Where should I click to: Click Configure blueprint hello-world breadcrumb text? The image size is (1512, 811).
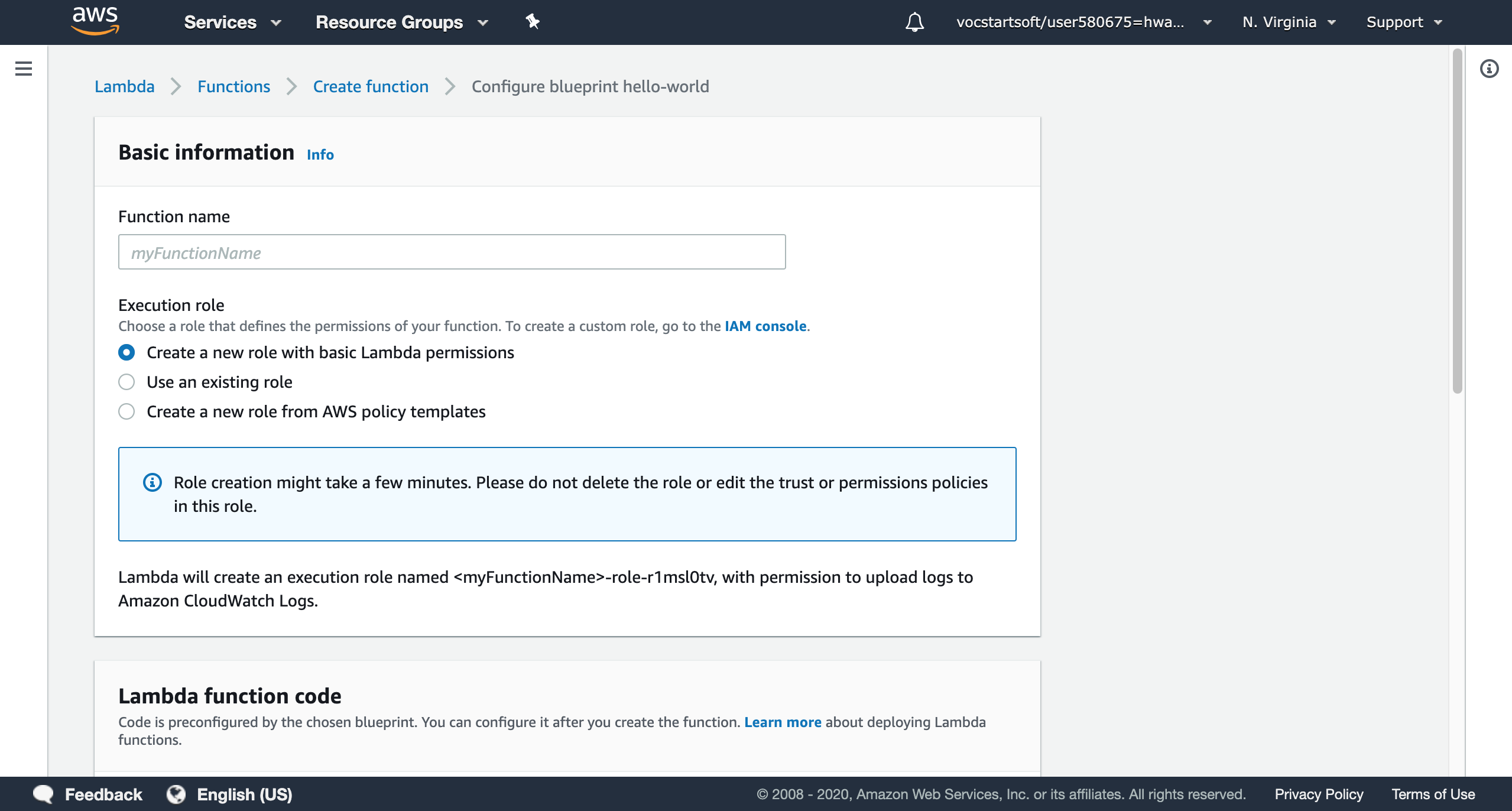[590, 86]
